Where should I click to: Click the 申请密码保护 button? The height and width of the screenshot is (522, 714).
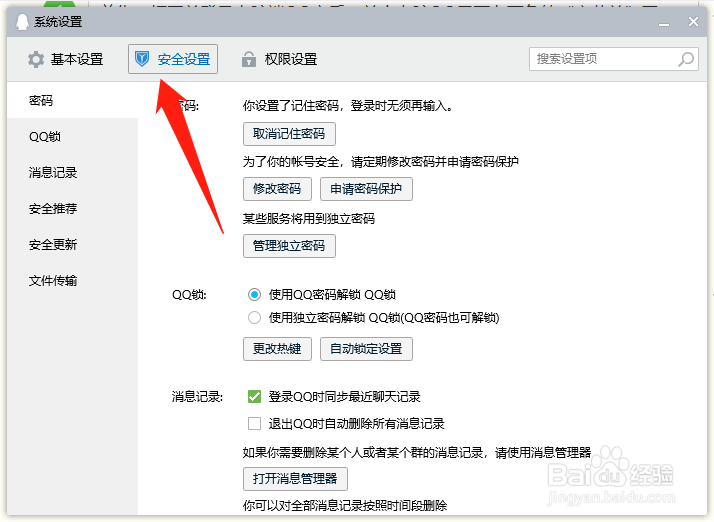coord(366,189)
